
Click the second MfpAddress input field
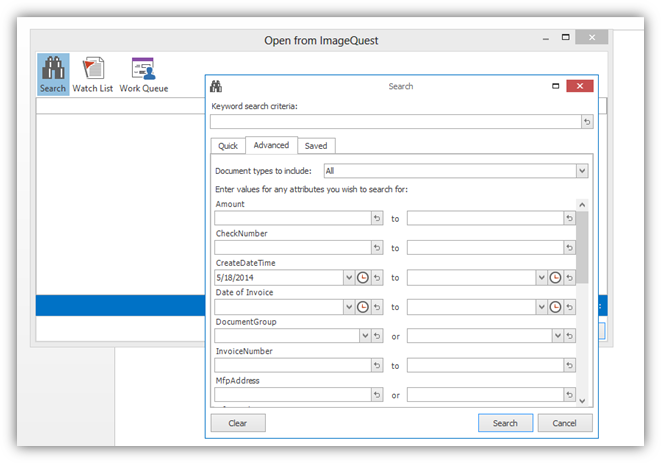coord(486,395)
